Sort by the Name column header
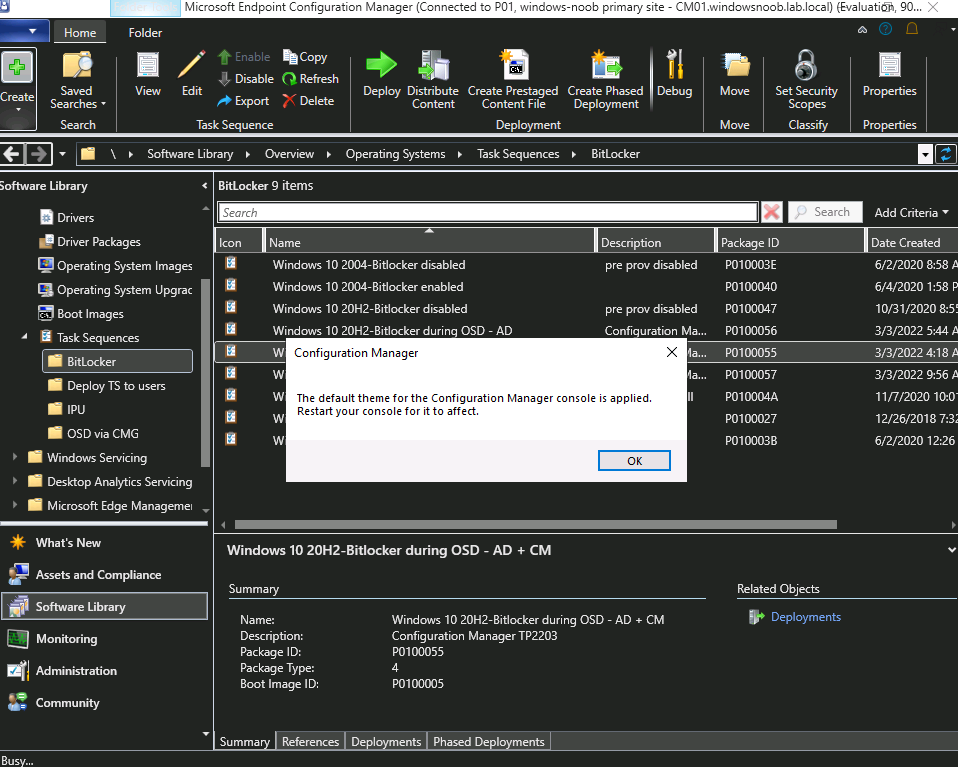958x767 pixels. (x=430, y=243)
